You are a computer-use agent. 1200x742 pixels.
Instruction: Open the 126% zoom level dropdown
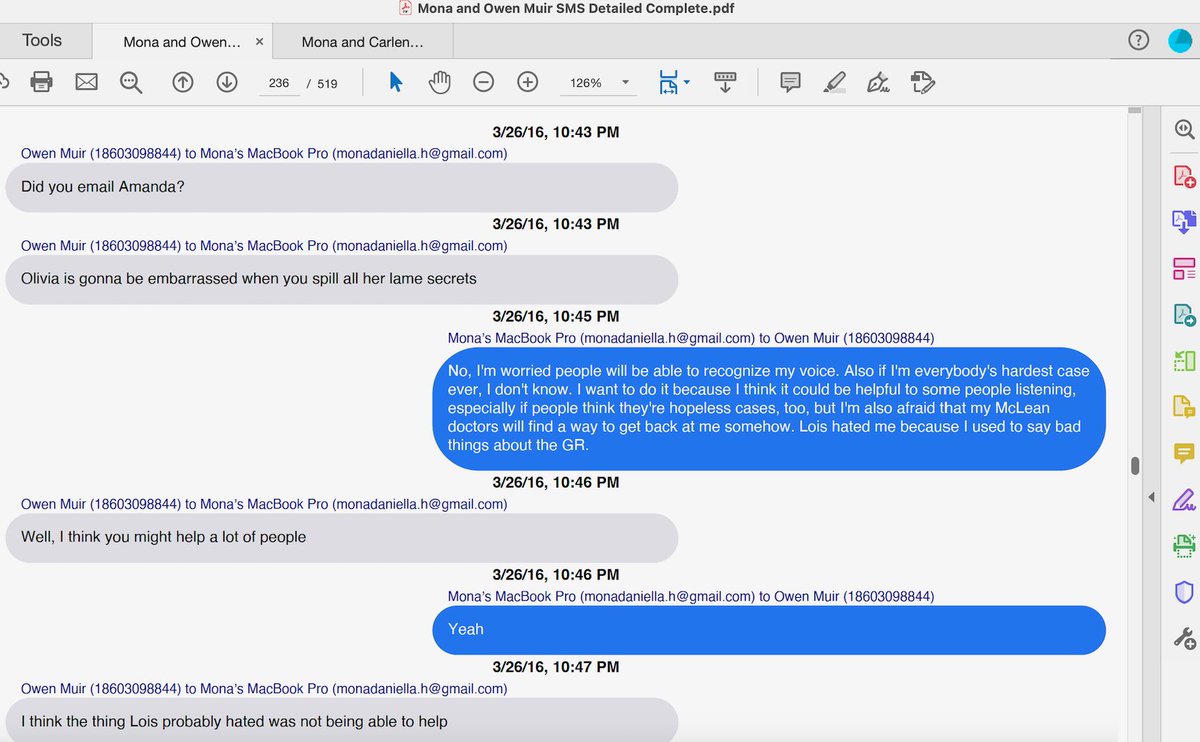click(599, 83)
